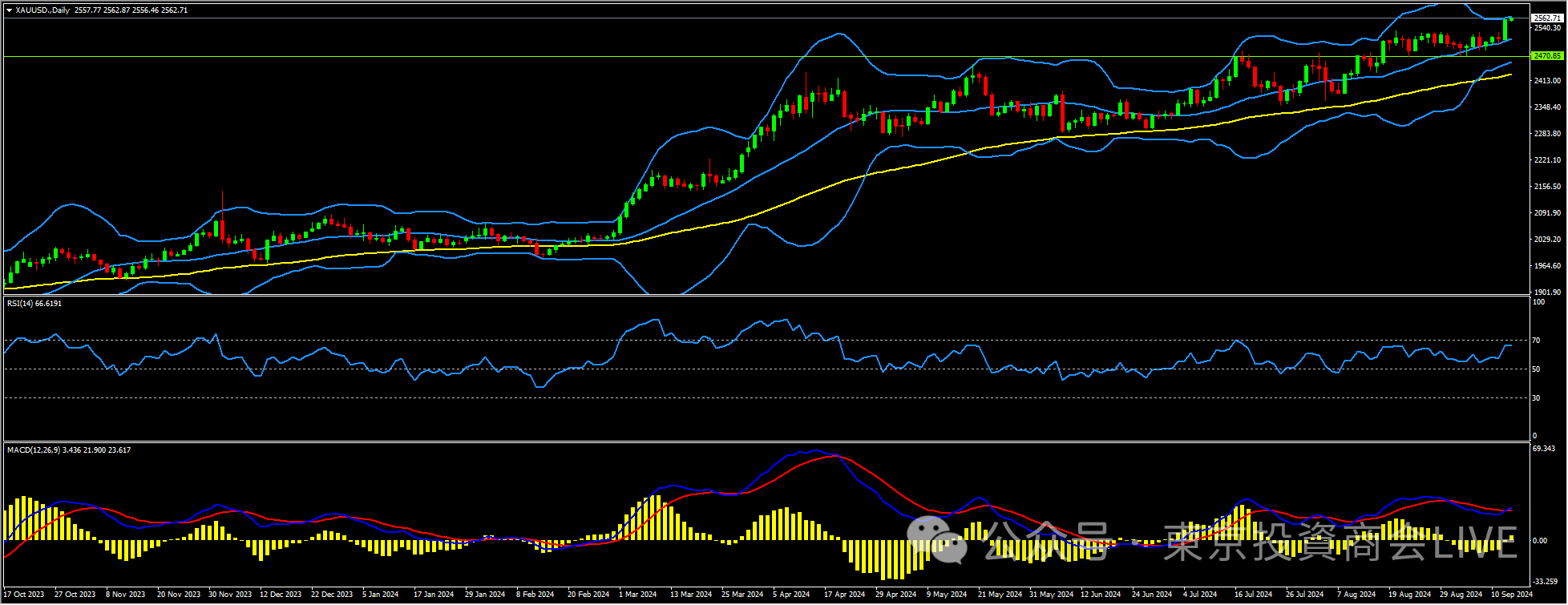Click date label 8 Nov 2023
The height and width of the screenshot is (605, 1568).
pos(126,595)
